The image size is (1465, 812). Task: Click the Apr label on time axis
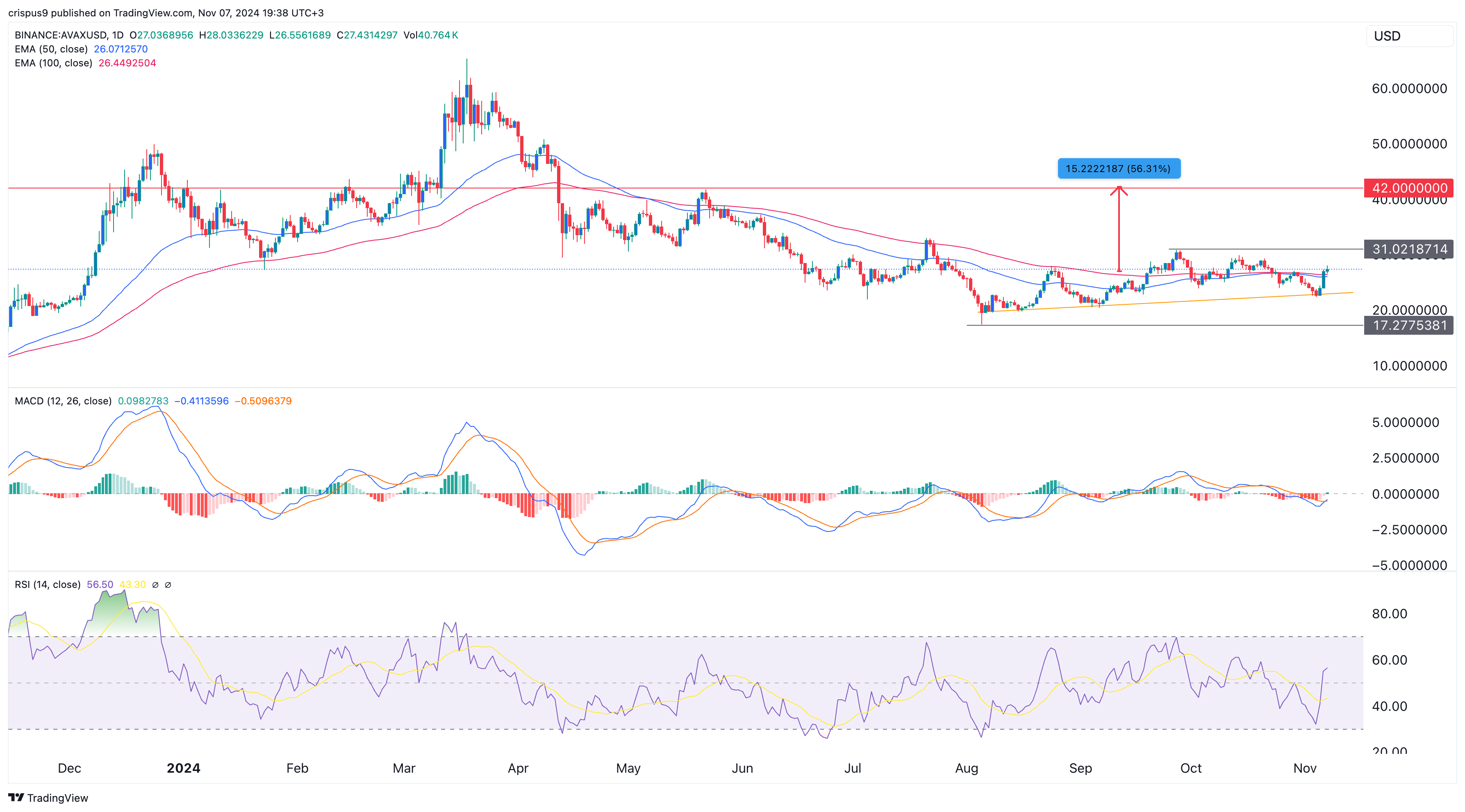pos(518,768)
